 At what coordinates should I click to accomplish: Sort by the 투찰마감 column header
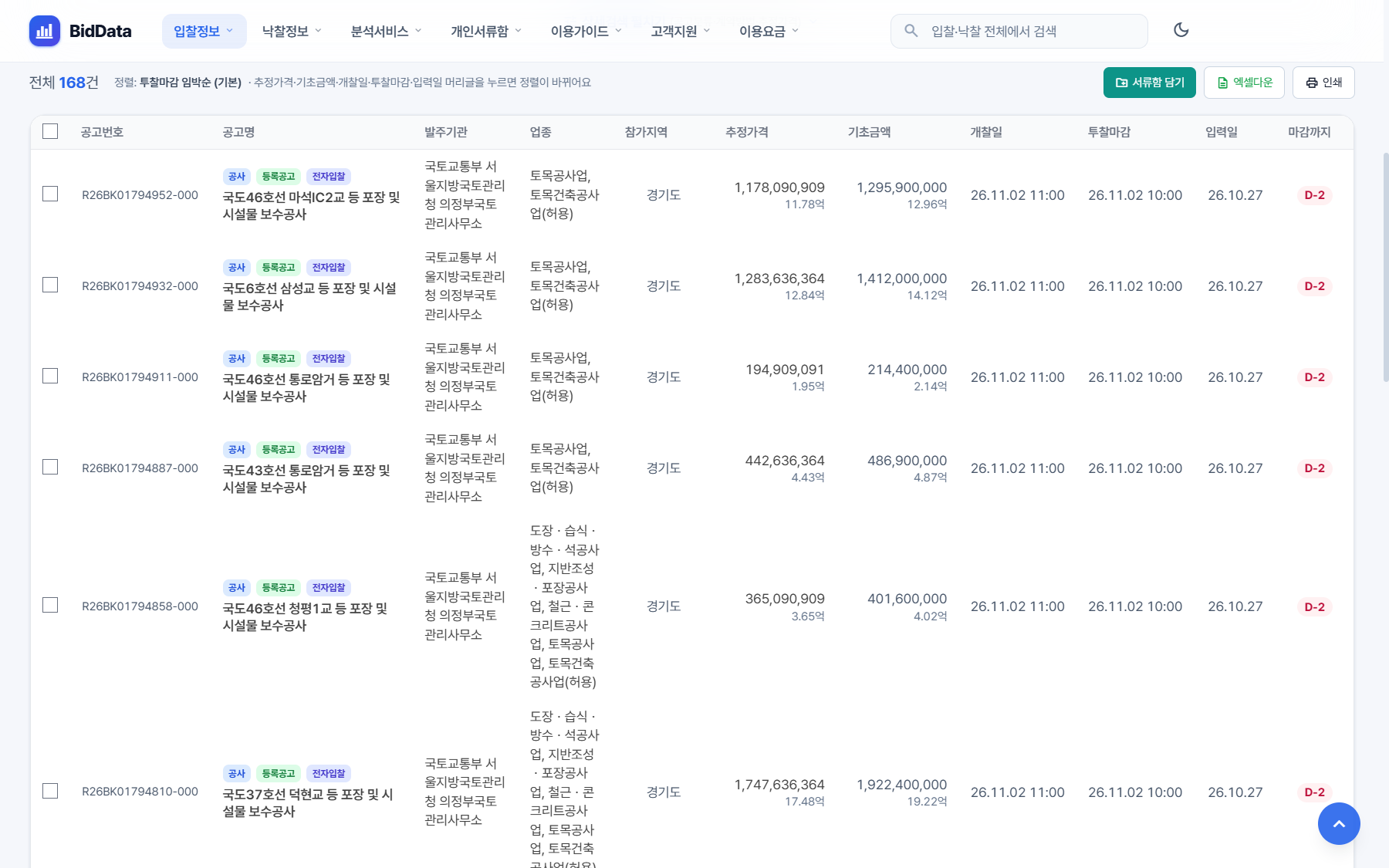click(1109, 132)
